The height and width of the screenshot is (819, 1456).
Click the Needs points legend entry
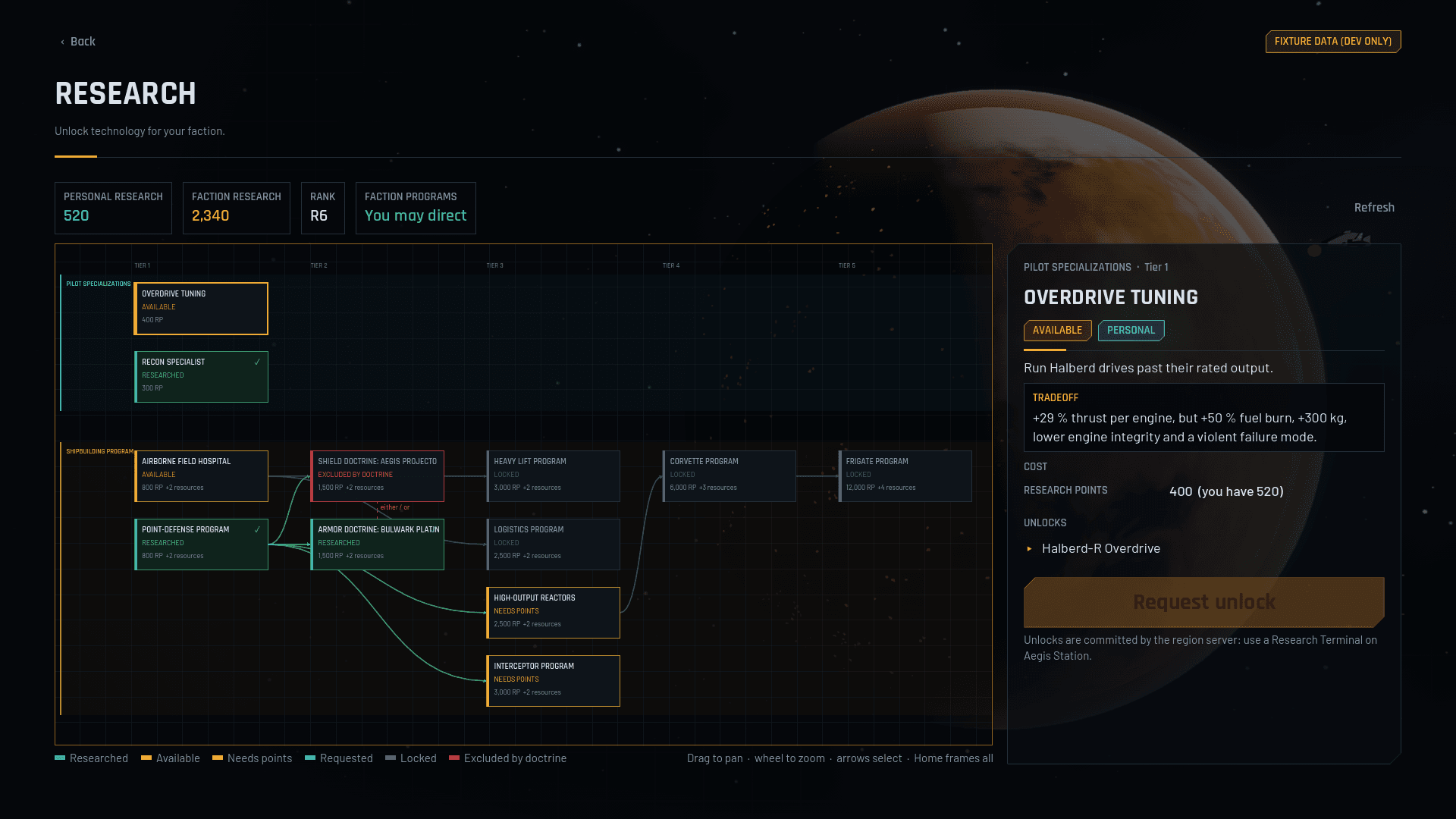tap(252, 758)
